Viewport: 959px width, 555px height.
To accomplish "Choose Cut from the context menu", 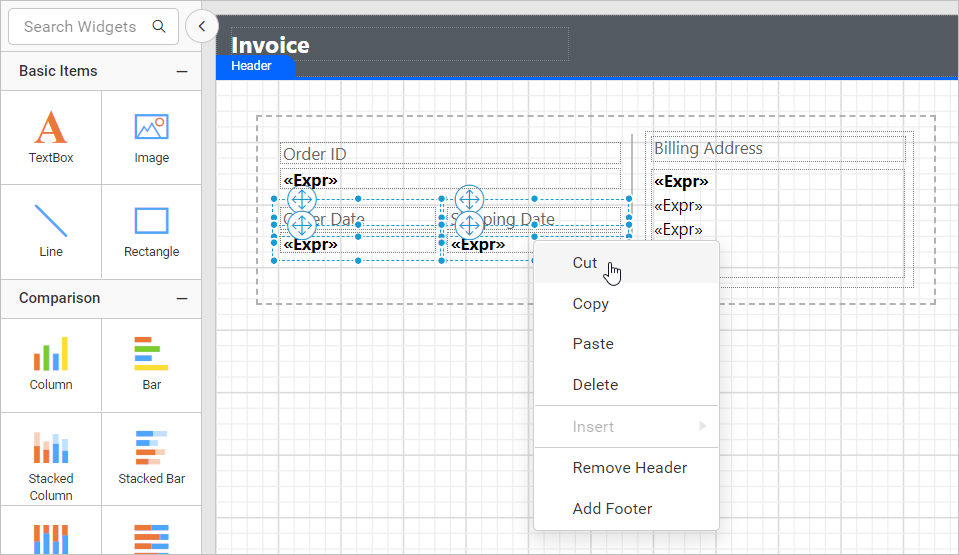I will [585, 263].
